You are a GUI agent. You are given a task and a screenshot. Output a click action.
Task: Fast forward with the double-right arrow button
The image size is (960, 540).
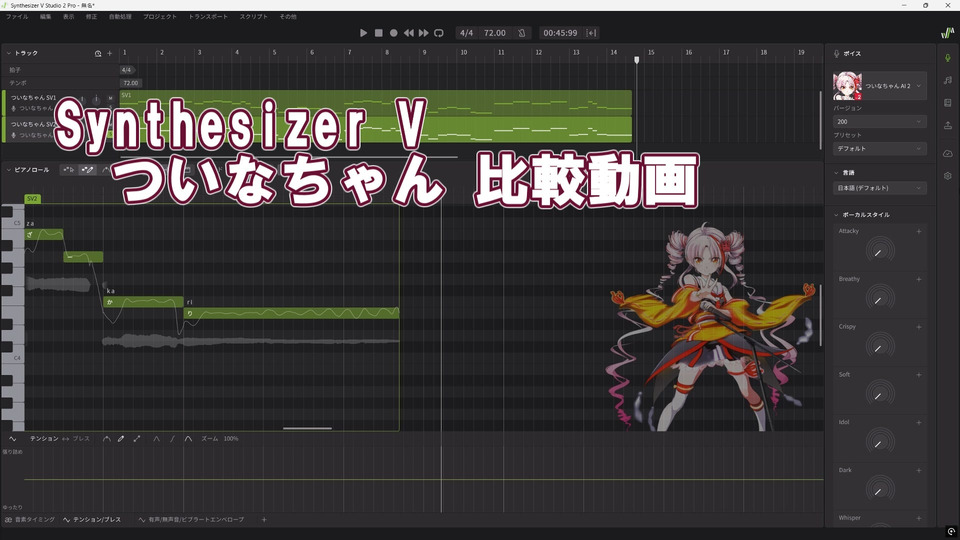[x=424, y=33]
